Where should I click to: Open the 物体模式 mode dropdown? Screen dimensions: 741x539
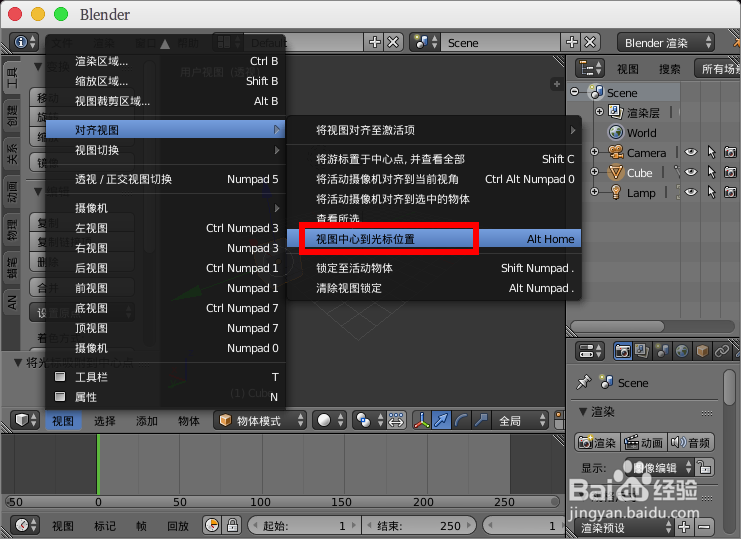click(x=260, y=420)
